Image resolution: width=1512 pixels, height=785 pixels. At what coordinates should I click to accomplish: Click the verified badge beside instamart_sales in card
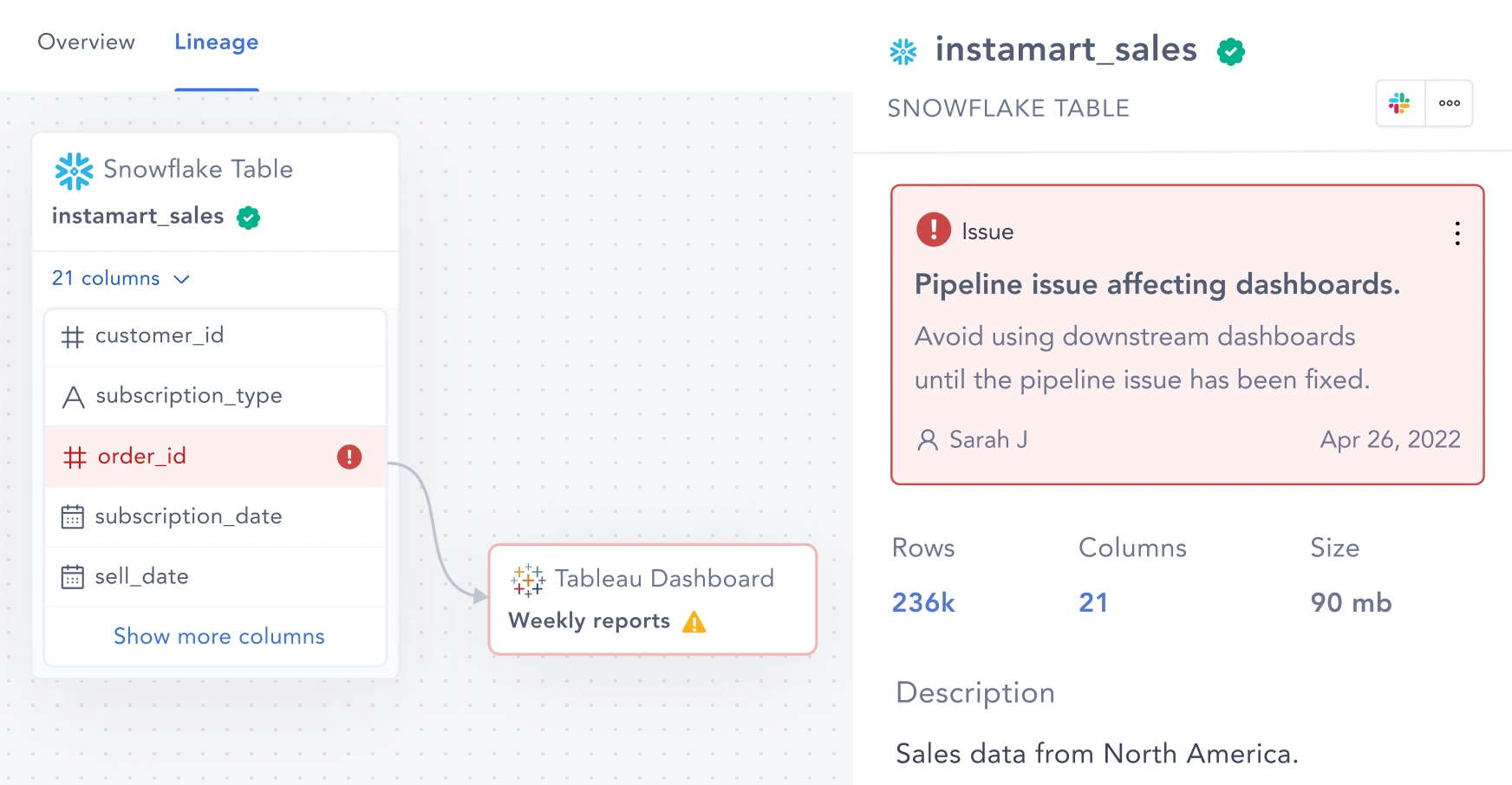(x=249, y=217)
